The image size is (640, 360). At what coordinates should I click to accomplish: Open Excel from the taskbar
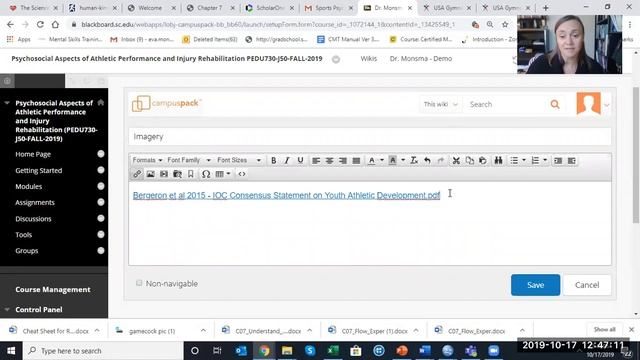pyautogui.click(x=333, y=351)
